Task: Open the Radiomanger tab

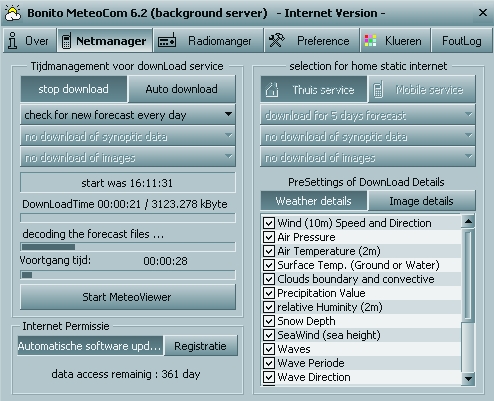Action: [x=208, y=41]
